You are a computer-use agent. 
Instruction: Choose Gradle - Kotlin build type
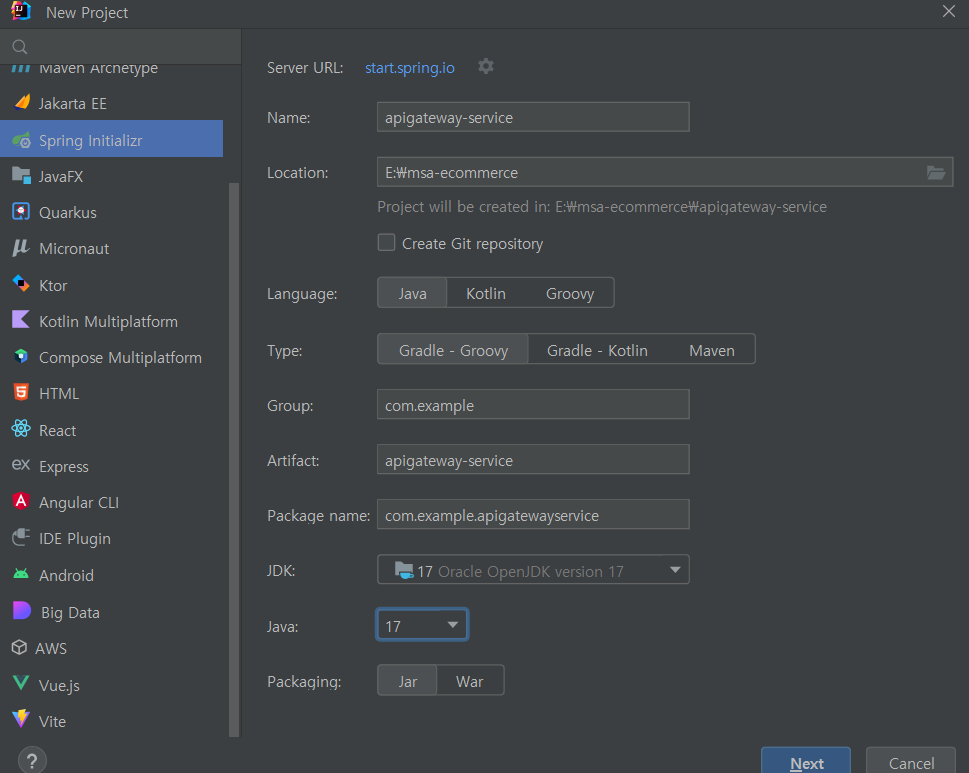pos(597,350)
